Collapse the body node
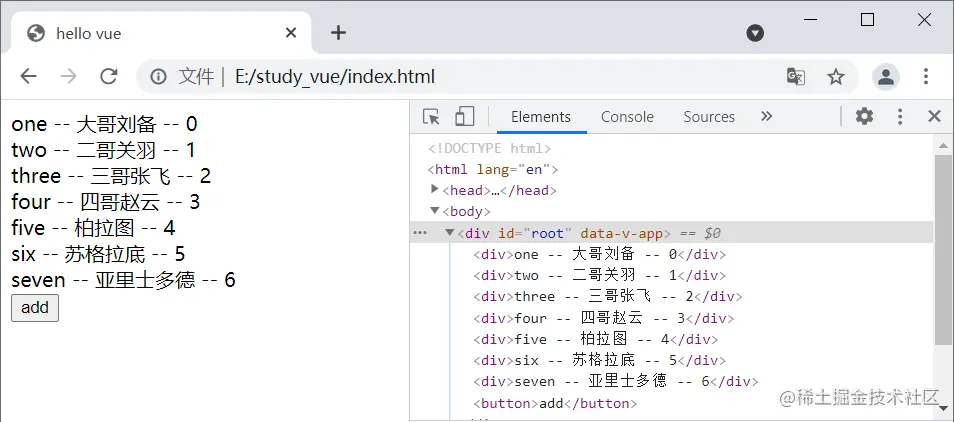This screenshot has width=954, height=422. click(x=434, y=211)
